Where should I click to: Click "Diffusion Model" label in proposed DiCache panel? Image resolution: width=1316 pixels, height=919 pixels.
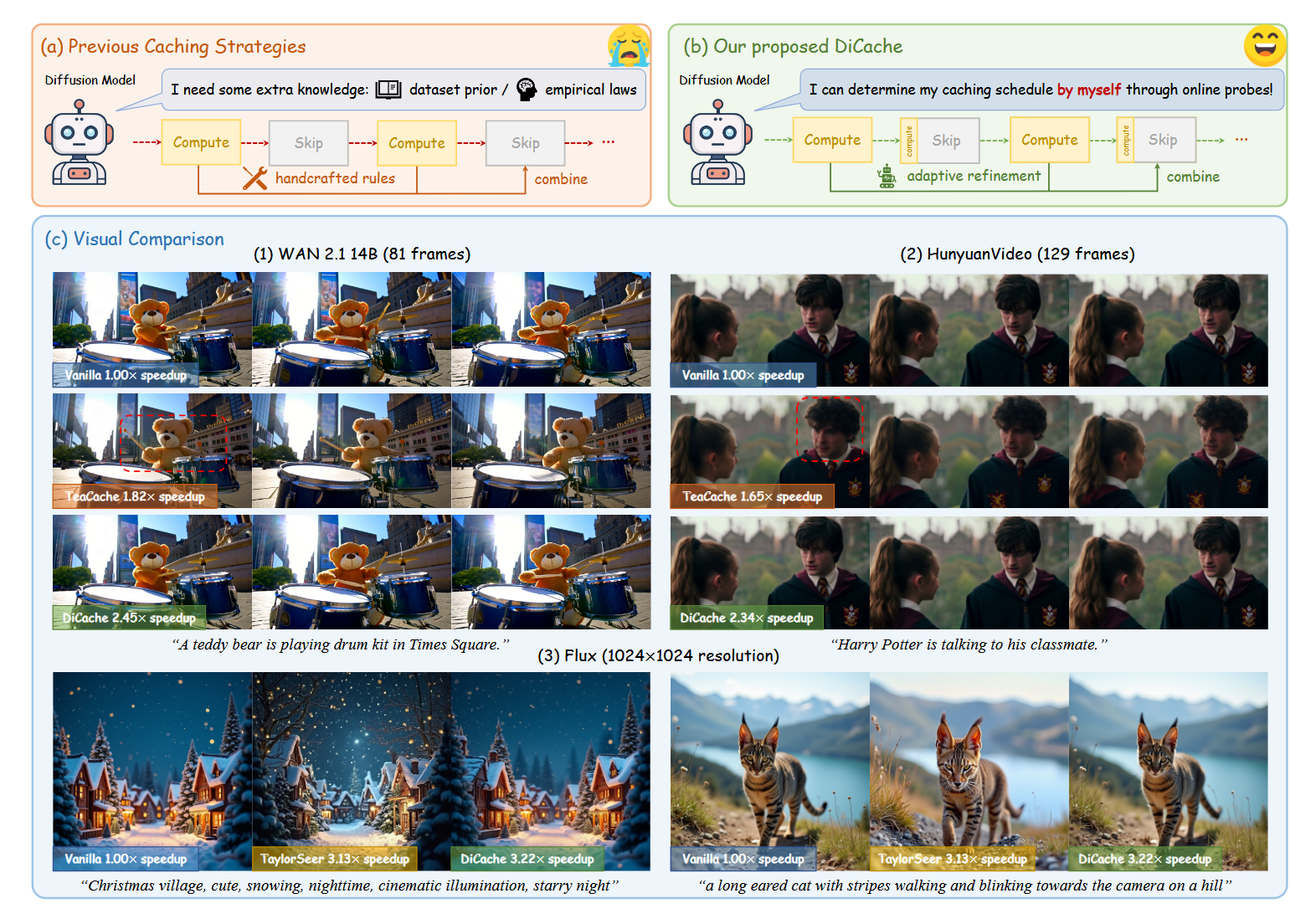tap(725, 80)
